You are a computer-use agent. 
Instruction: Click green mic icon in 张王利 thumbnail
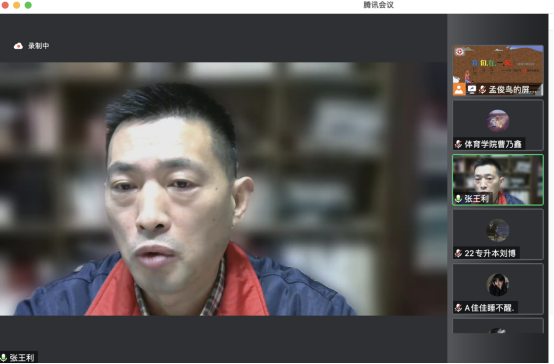click(x=458, y=199)
